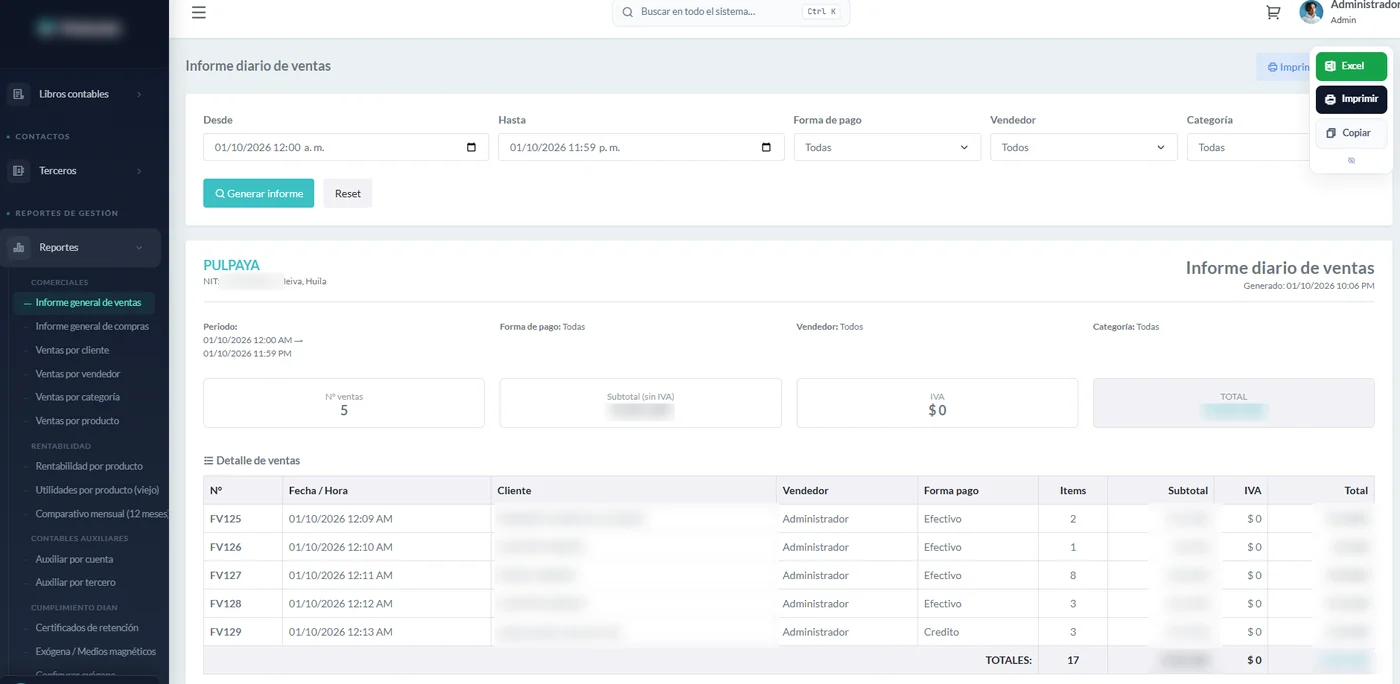Expand the Terceros submenu chevron

point(139,171)
